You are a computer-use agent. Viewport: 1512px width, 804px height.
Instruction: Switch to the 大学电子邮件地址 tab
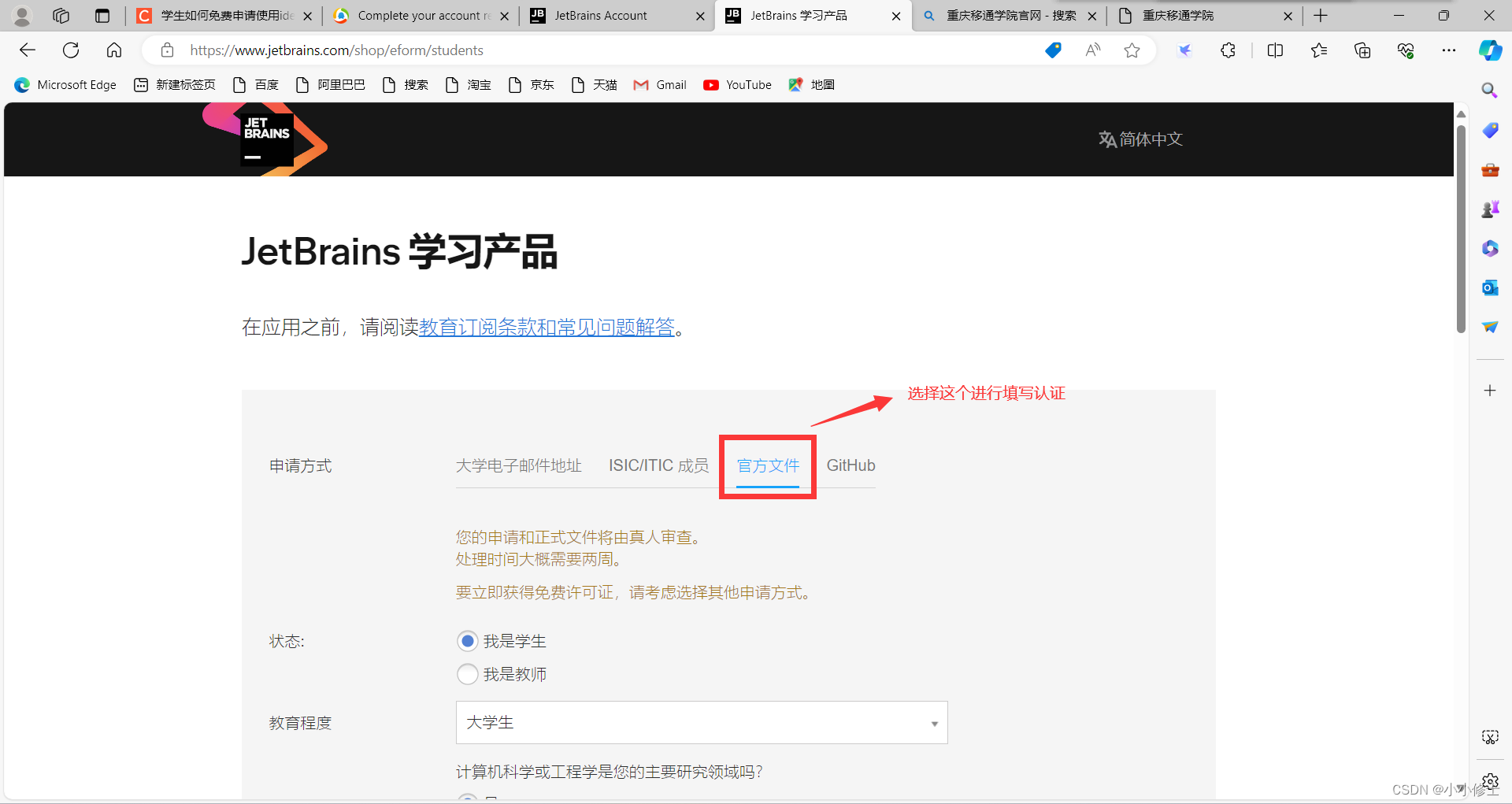[x=518, y=465]
